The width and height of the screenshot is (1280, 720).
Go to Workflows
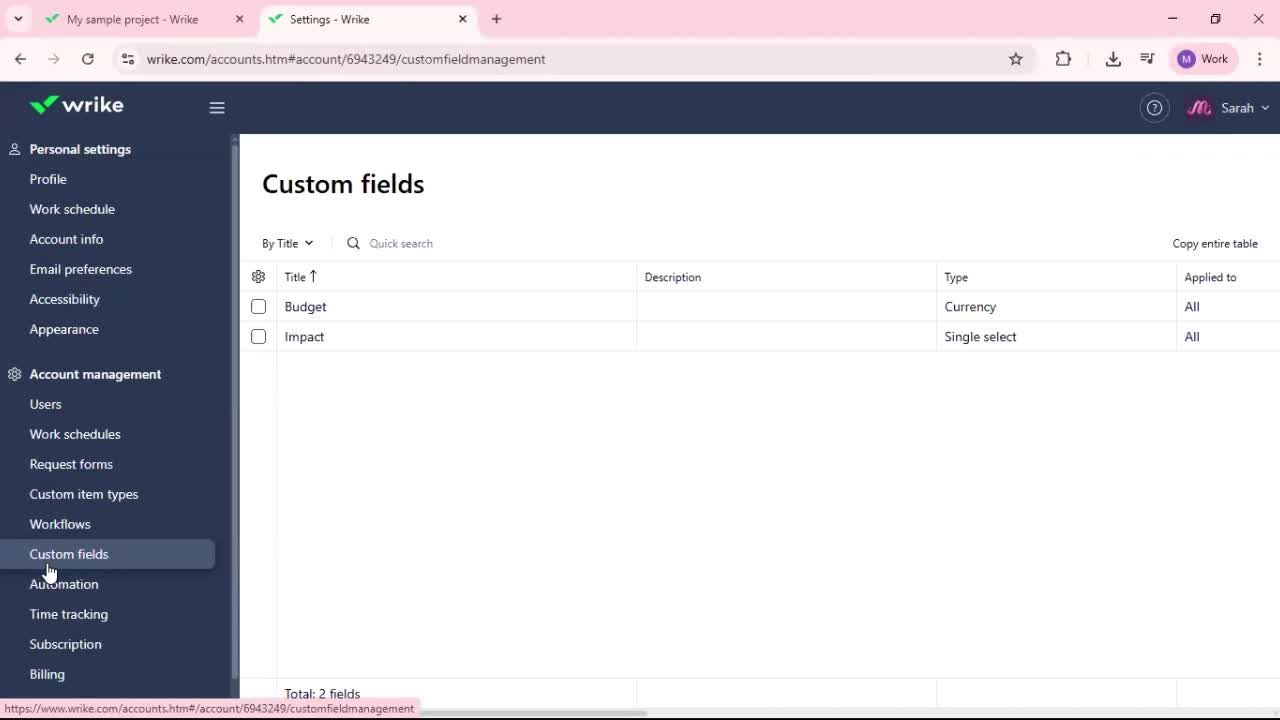(x=60, y=524)
